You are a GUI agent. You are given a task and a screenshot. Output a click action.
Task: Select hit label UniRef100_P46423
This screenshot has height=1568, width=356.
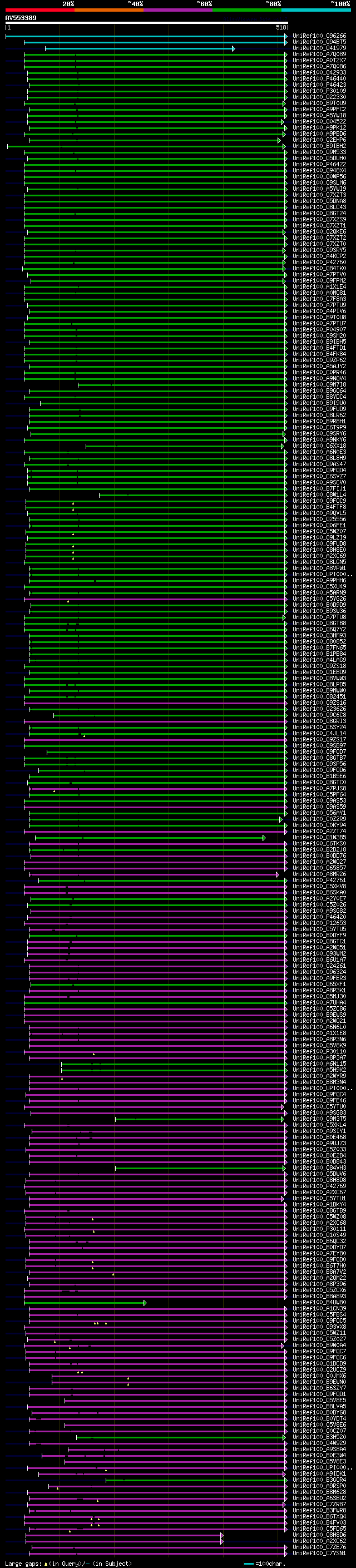[x=319, y=85]
